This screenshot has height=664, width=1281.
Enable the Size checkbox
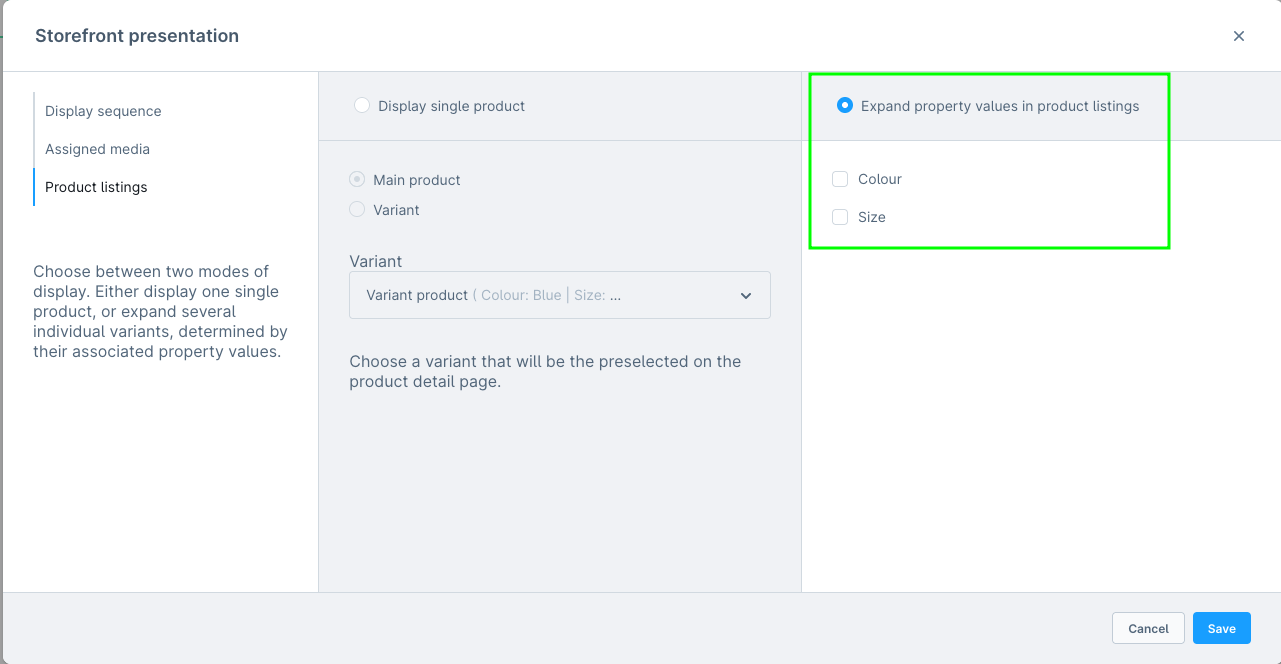pyautogui.click(x=840, y=217)
